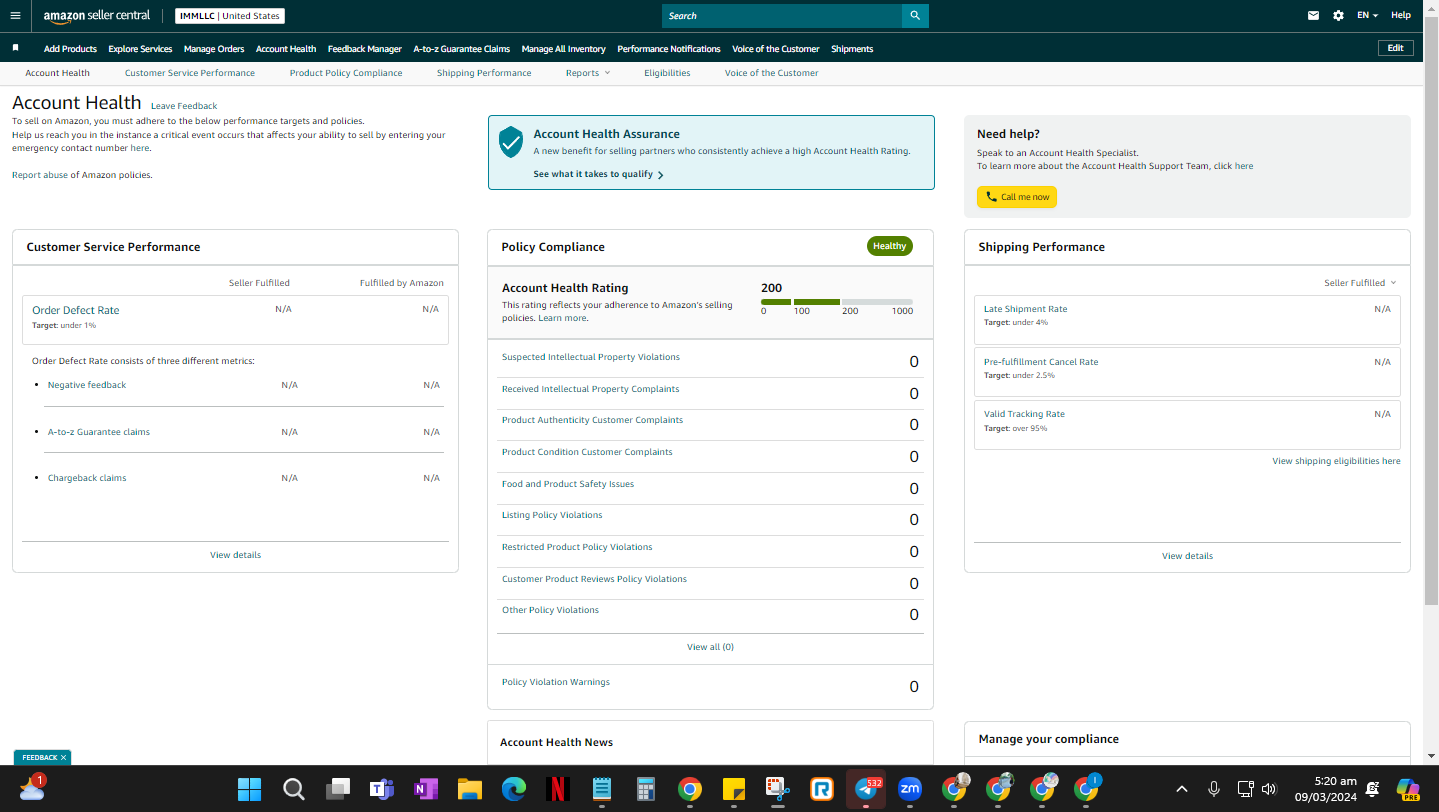Open File Explorer from taskbar
Image resolution: width=1439 pixels, height=812 pixels.
click(x=469, y=789)
